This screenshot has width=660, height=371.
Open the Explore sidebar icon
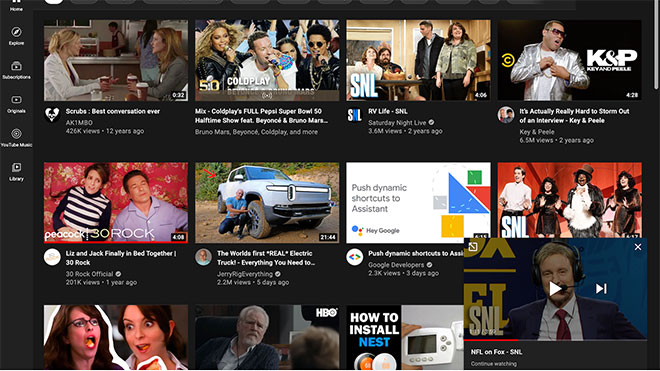[x=16, y=36]
